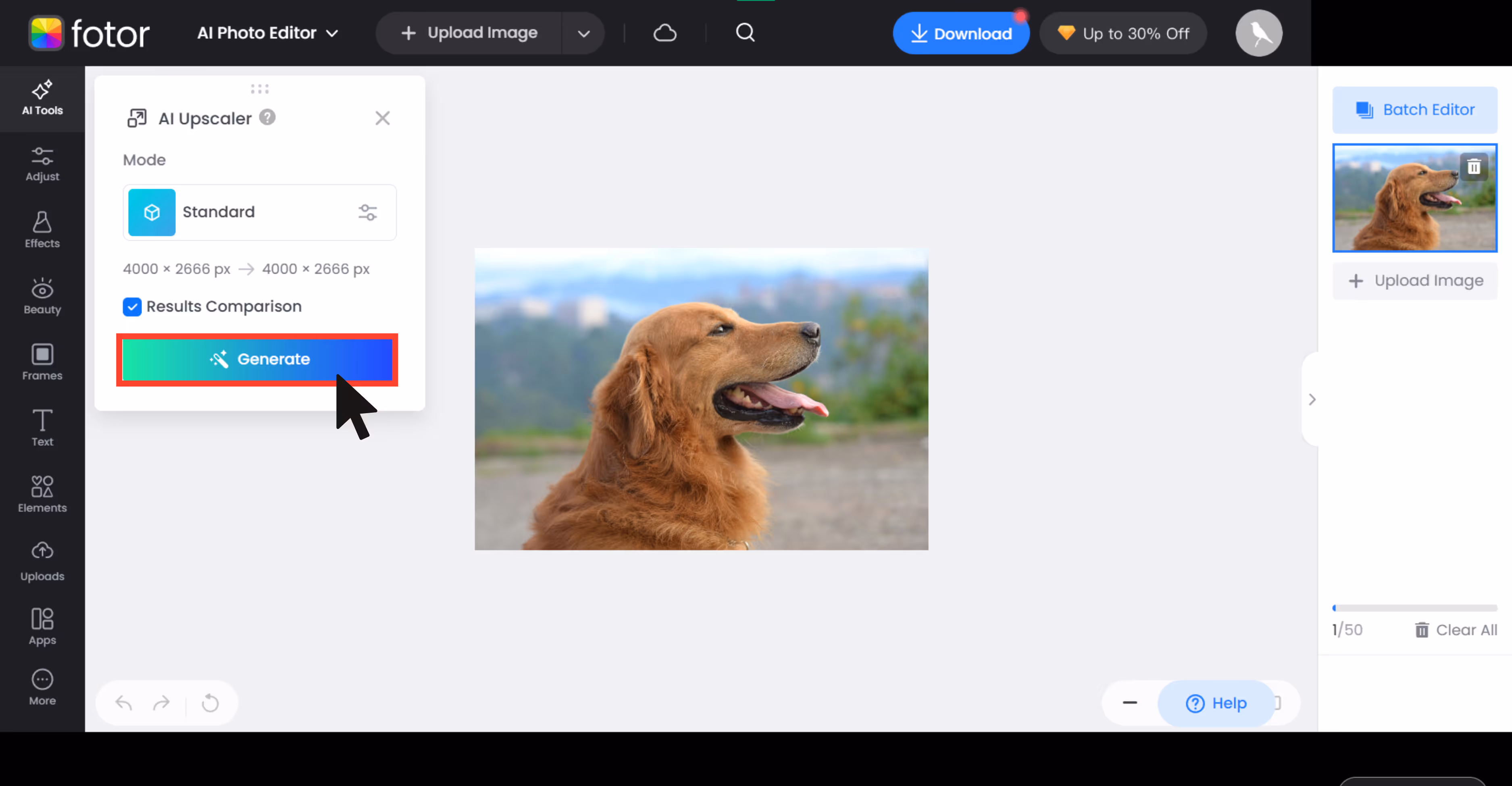The width and height of the screenshot is (1512, 786).
Task: Open the AI Tools sidebar section
Action: (x=42, y=98)
